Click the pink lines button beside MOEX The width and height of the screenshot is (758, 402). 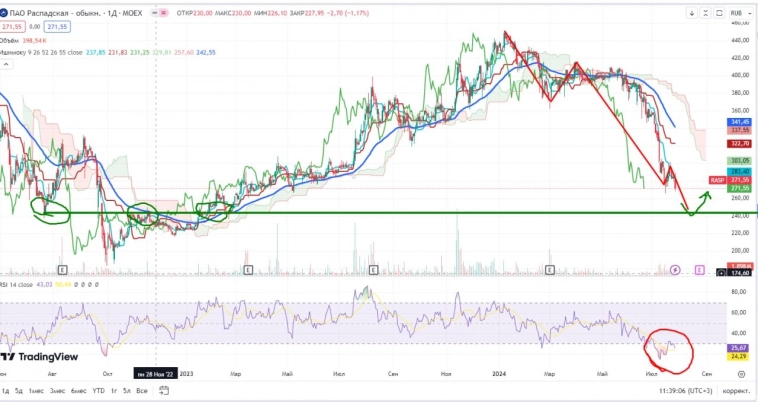164,13
